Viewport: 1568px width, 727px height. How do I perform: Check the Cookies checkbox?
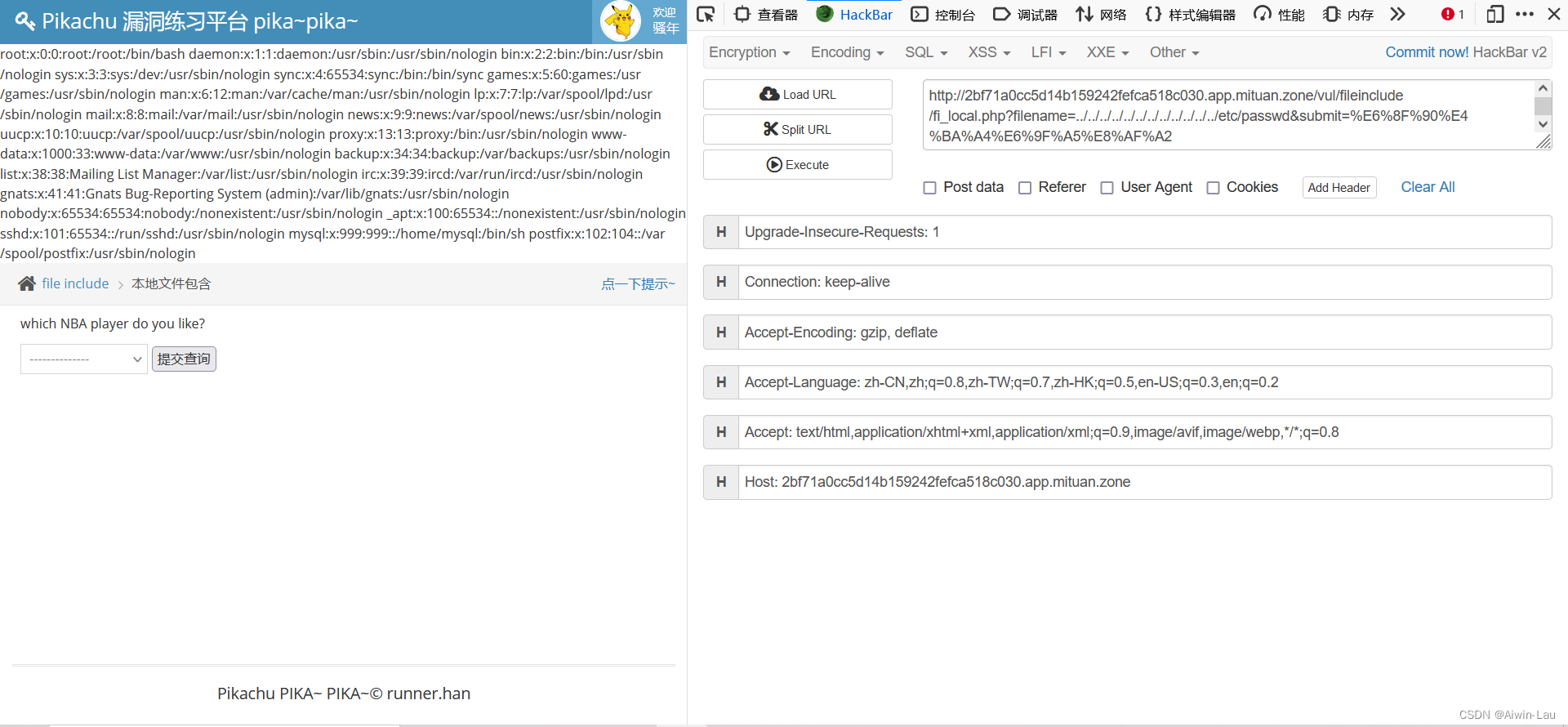pos(1213,188)
